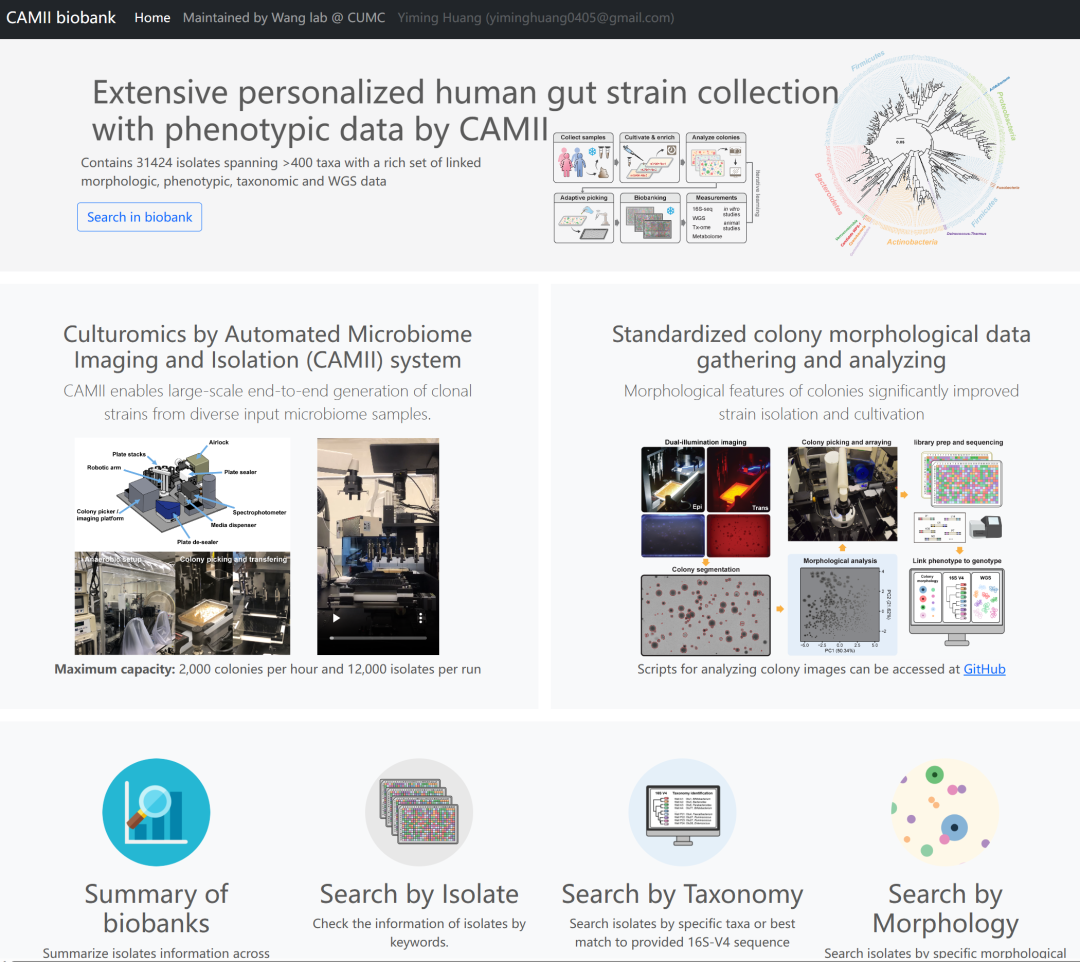The width and height of the screenshot is (1080, 962).
Task: Click 'Check the information of isolates by keywords'
Action: tap(419, 932)
